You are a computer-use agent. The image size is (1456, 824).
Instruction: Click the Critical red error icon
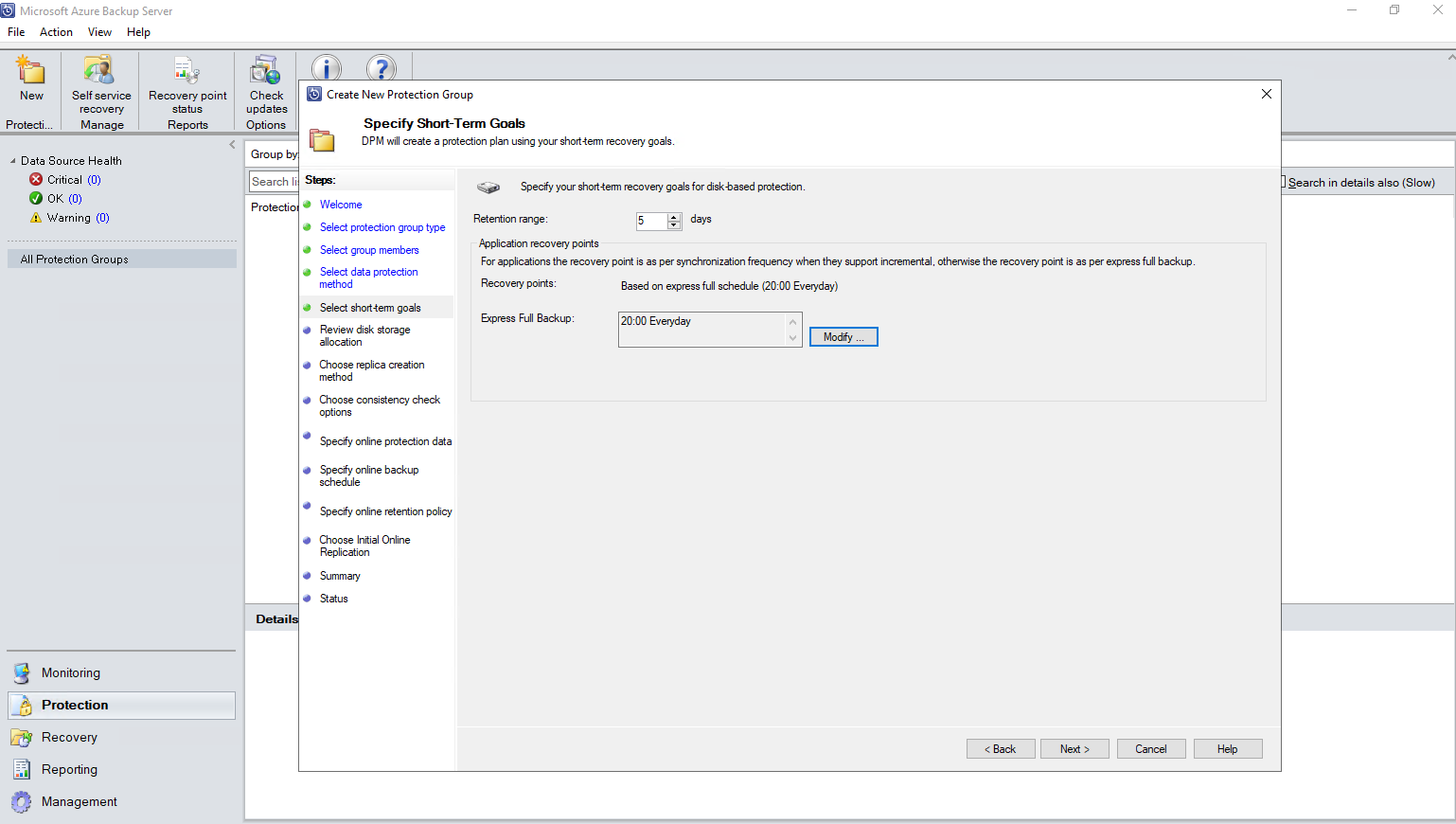click(x=36, y=179)
